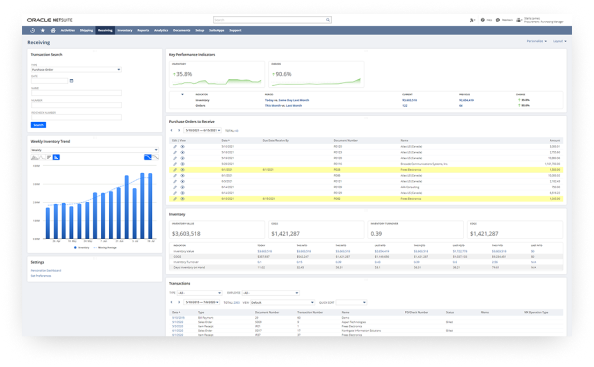Open the Documents menu
594x367 pixels.
click(x=181, y=30)
